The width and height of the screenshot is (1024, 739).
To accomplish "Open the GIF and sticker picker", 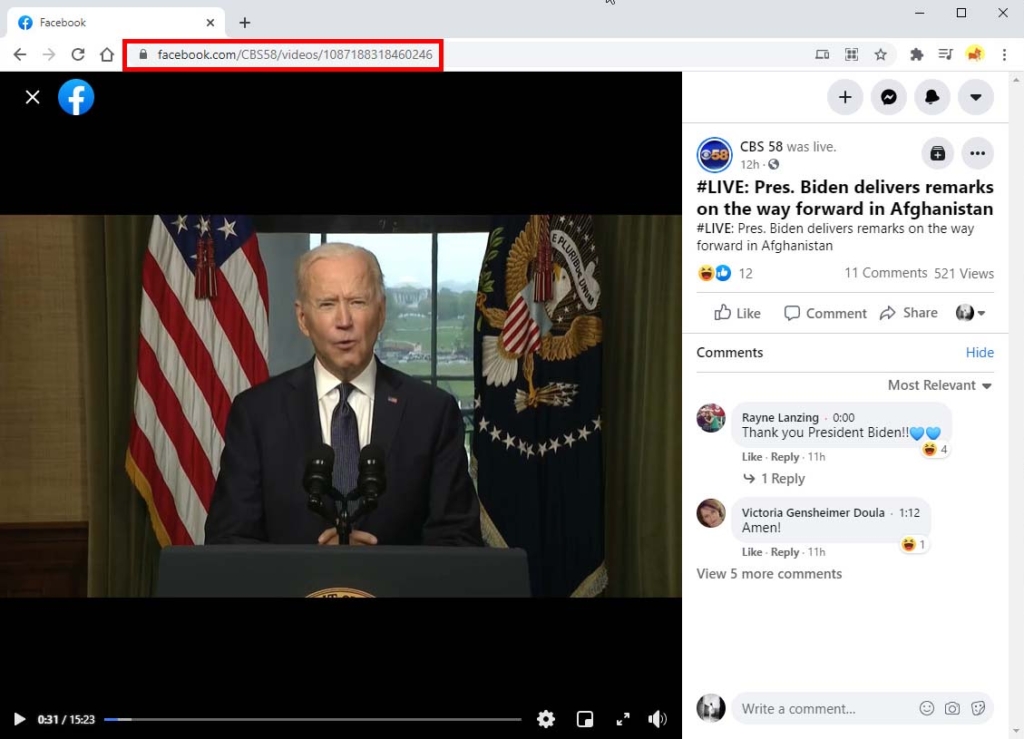I will [977, 708].
